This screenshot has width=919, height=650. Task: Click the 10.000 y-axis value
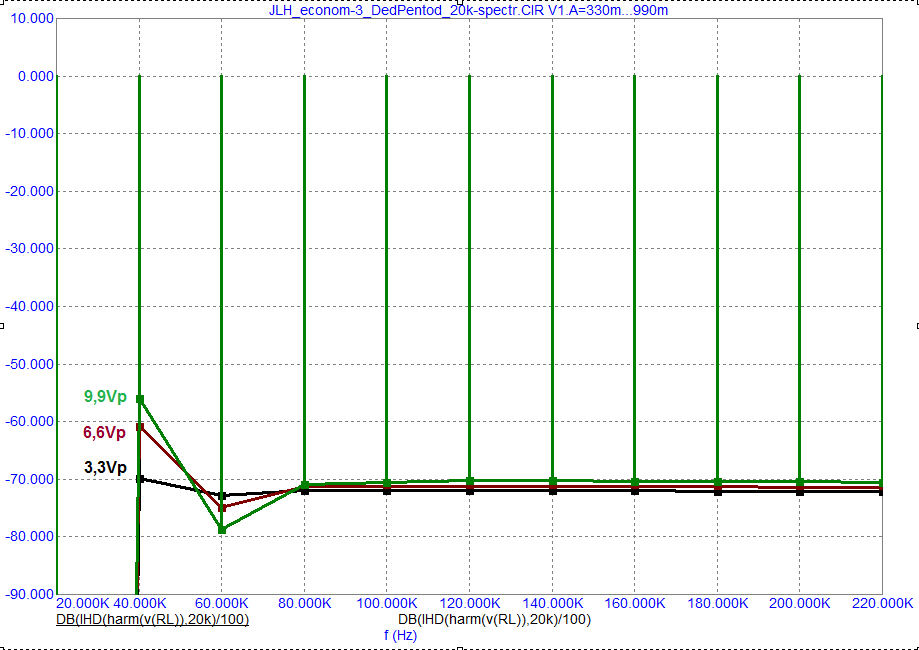tap(33, 19)
